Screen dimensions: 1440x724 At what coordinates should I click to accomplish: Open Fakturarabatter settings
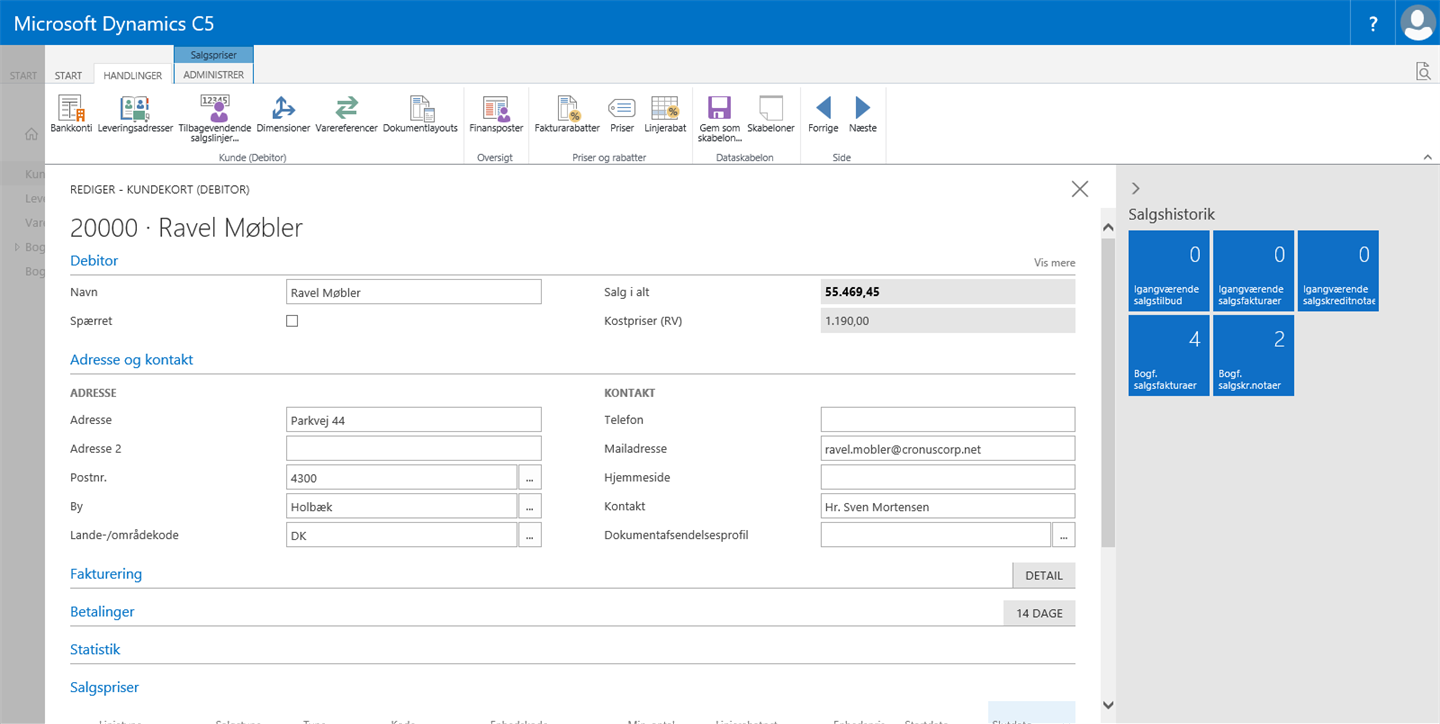(x=567, y=115)
